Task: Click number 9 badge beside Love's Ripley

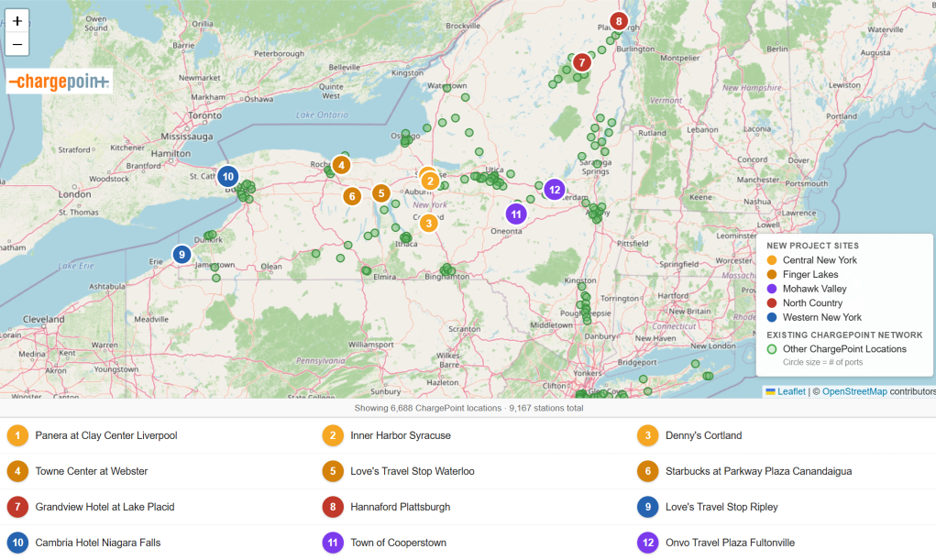Action: [648, 507]
